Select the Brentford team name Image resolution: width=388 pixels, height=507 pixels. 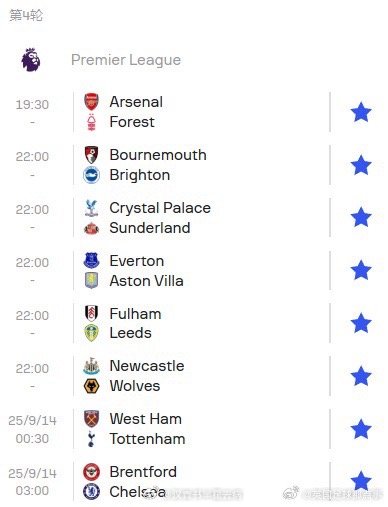tap(143, 472)
